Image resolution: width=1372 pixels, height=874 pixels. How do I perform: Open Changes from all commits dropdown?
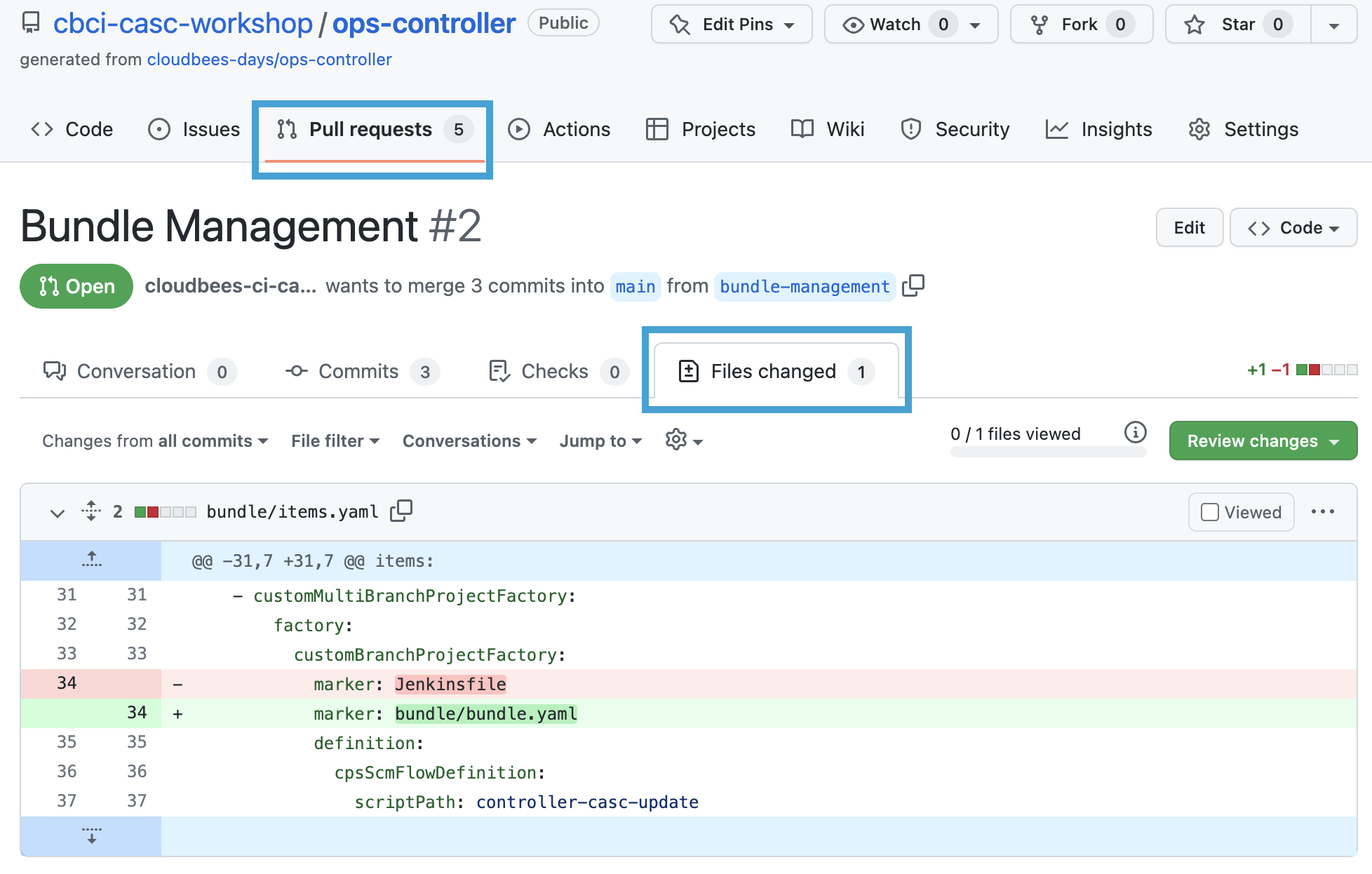(x=155, y=441)
